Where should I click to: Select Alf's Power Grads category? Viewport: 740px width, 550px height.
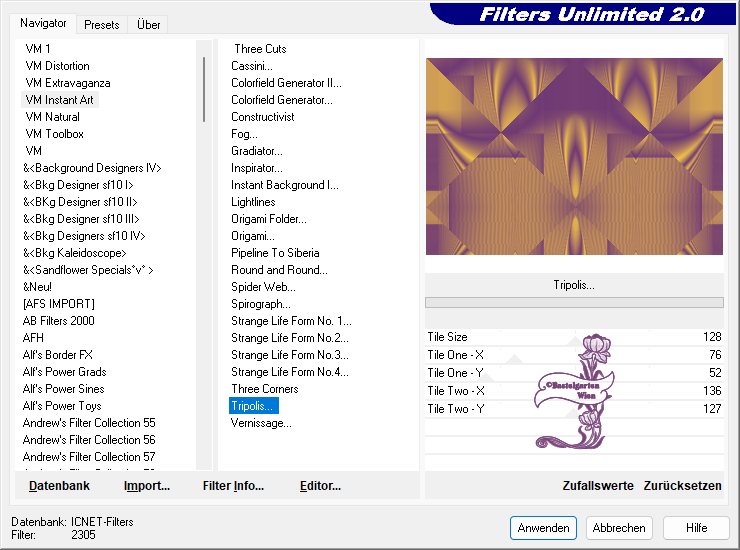tap(65, 372)
